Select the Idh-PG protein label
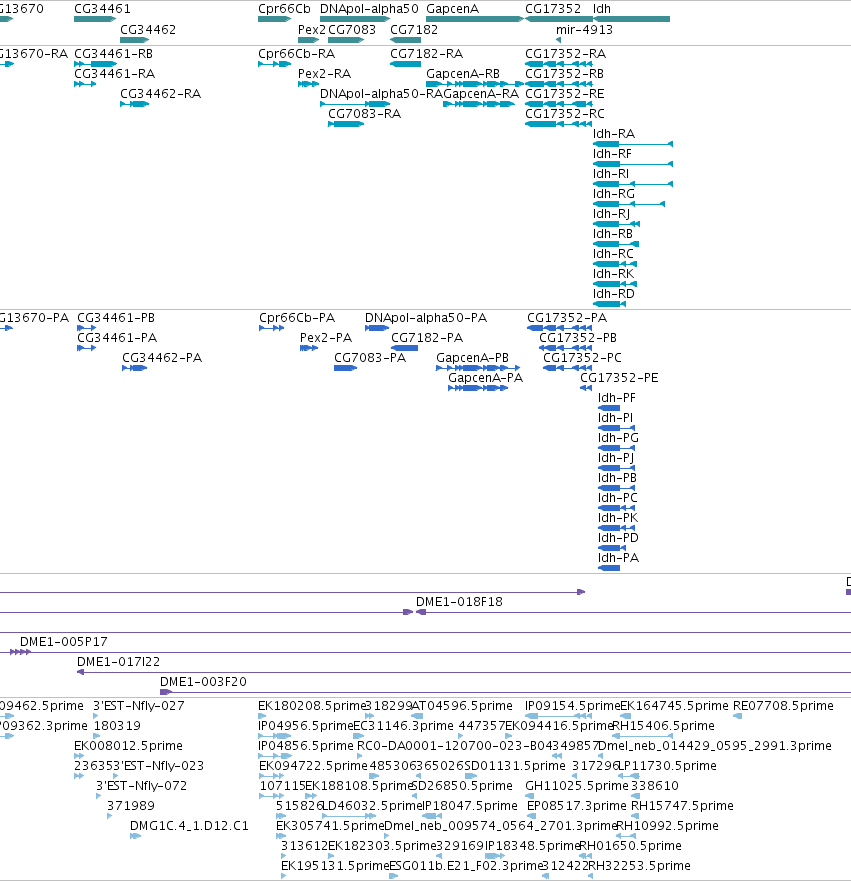This screenshot has width=851, height=881. coord(618,437)
